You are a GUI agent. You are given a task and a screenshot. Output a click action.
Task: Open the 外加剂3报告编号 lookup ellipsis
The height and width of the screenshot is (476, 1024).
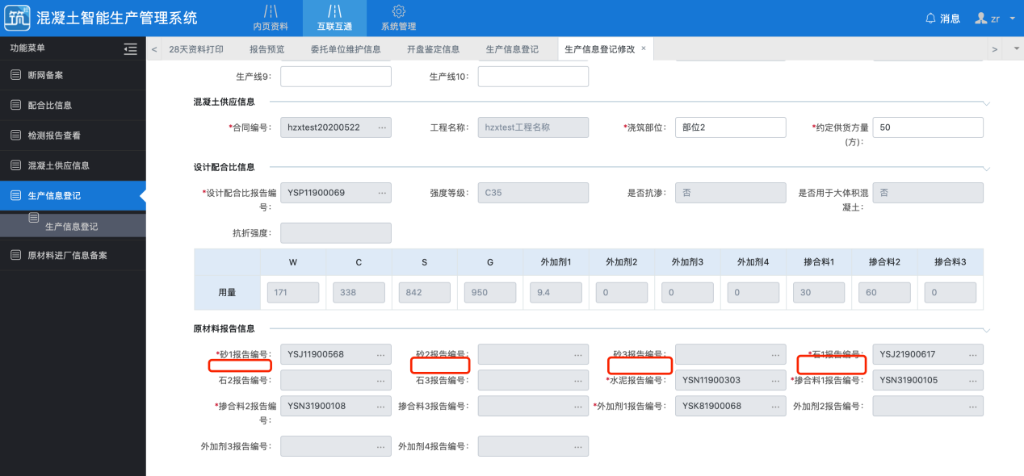coord(381,447)
